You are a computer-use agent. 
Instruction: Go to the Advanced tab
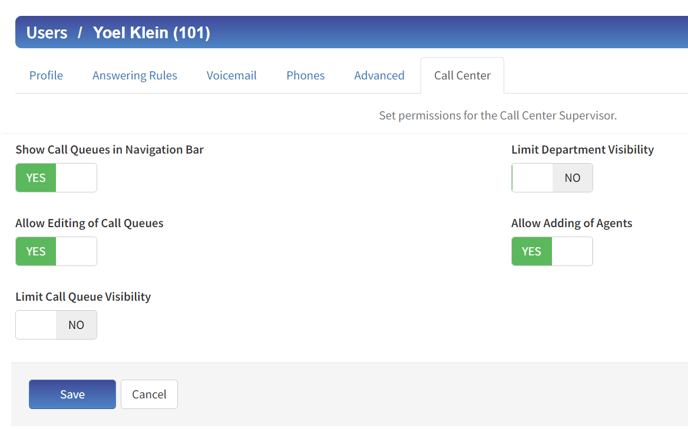coord(379,75)
